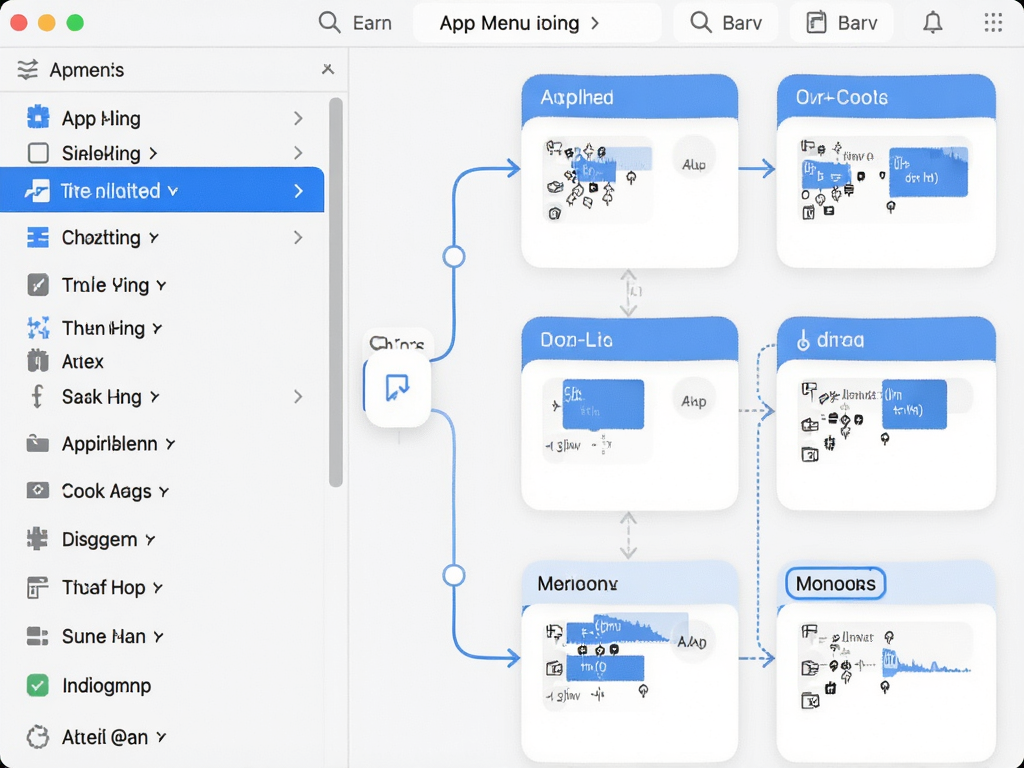Click the sliders icon next to "Apmenis"
This screenshot has height=768, width=1024.
pos(27,69)
